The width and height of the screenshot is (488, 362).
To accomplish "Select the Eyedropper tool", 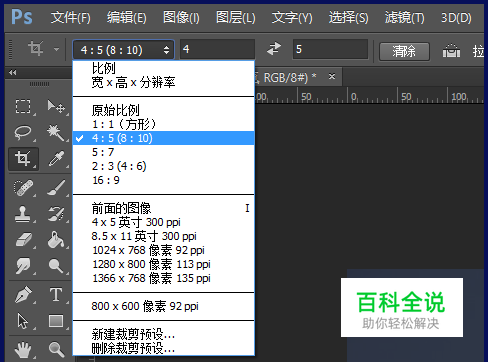I will click(56, 159).
